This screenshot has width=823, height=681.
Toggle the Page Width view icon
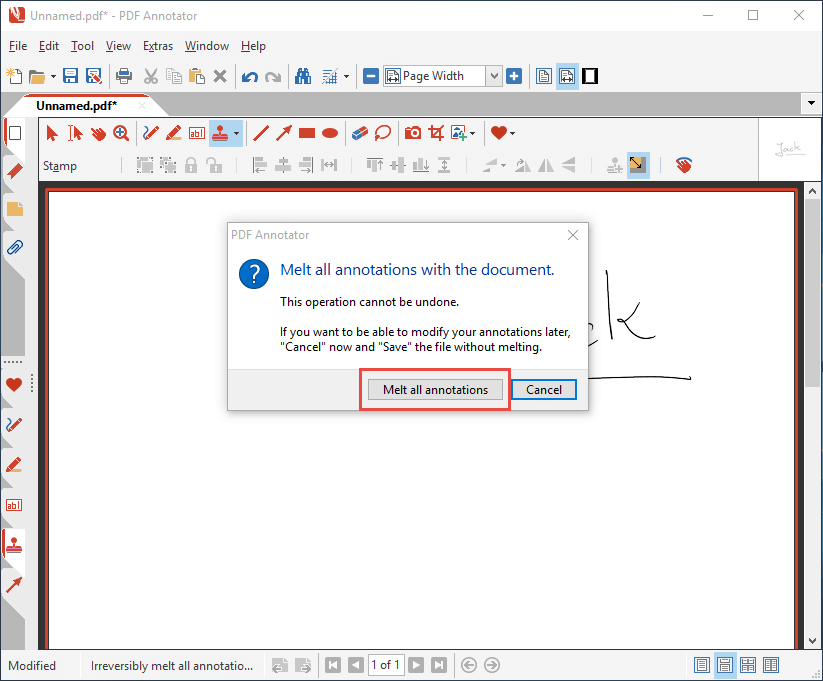(567, 76)
